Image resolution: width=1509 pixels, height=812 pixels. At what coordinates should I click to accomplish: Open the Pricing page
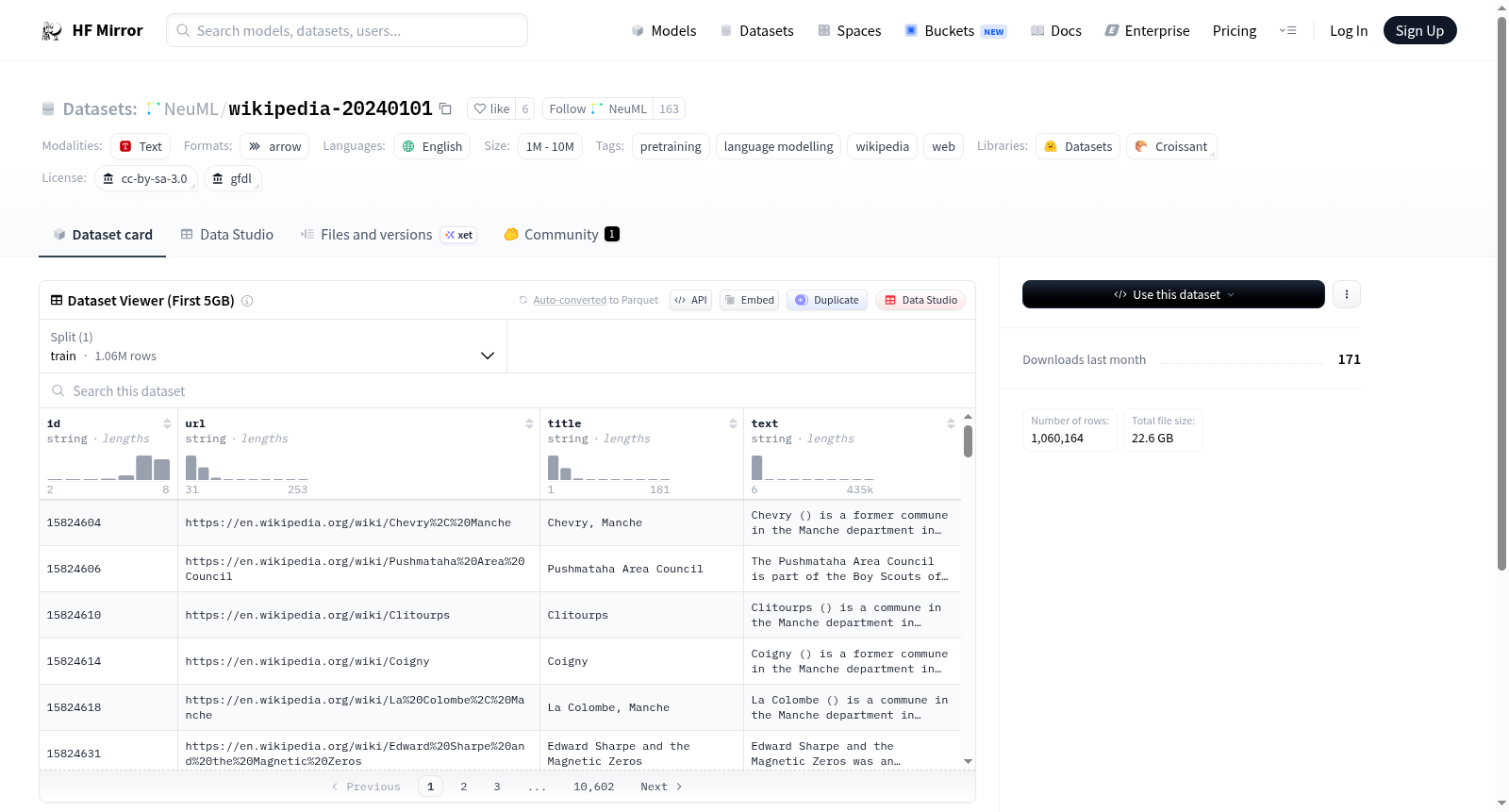click(1235, 31)
